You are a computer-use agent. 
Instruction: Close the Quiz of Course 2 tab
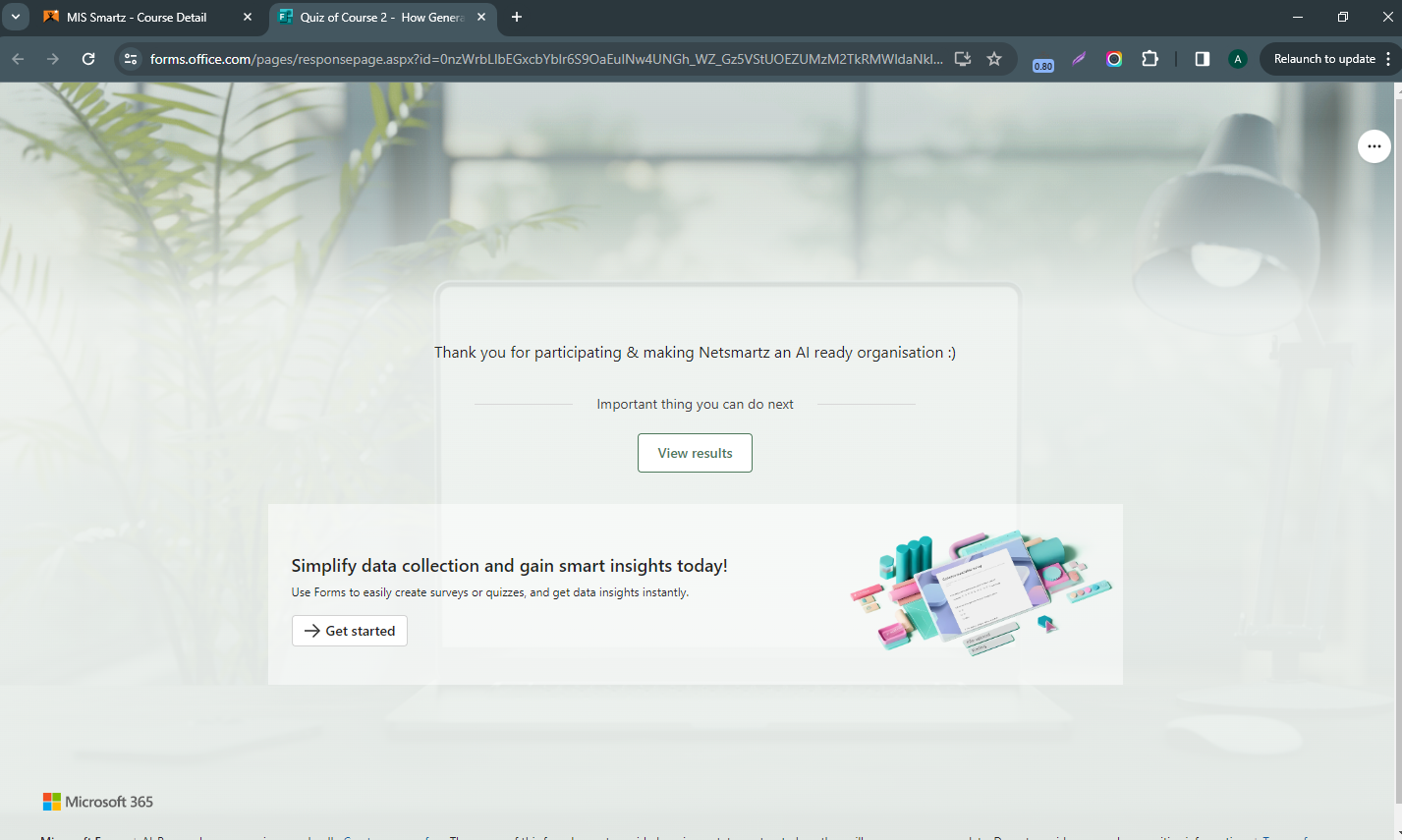tap(481, 18)
